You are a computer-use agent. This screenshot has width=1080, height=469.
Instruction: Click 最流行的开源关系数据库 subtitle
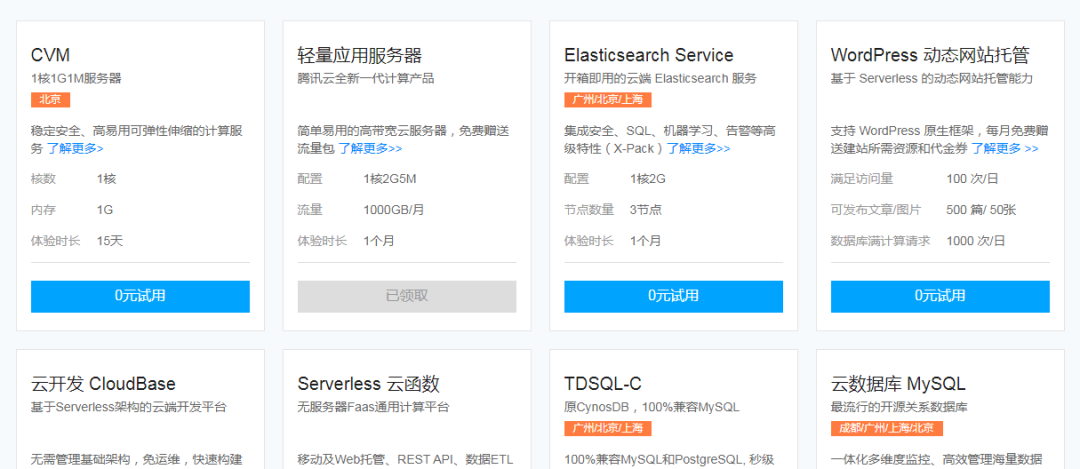coord(899,407)
